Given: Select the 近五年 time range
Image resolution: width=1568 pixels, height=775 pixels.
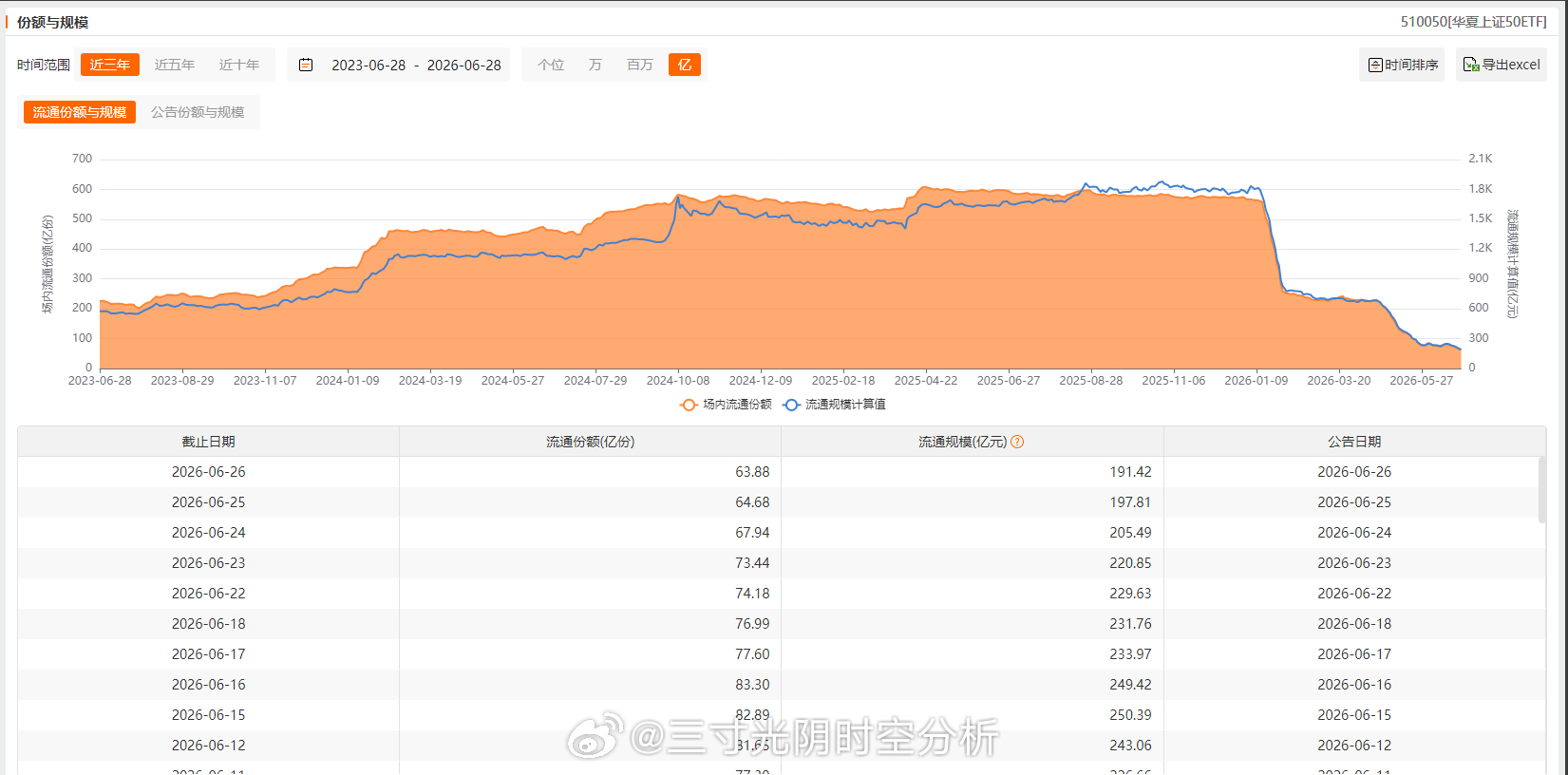Looking at the screenshot, I should tap(175, 65).
